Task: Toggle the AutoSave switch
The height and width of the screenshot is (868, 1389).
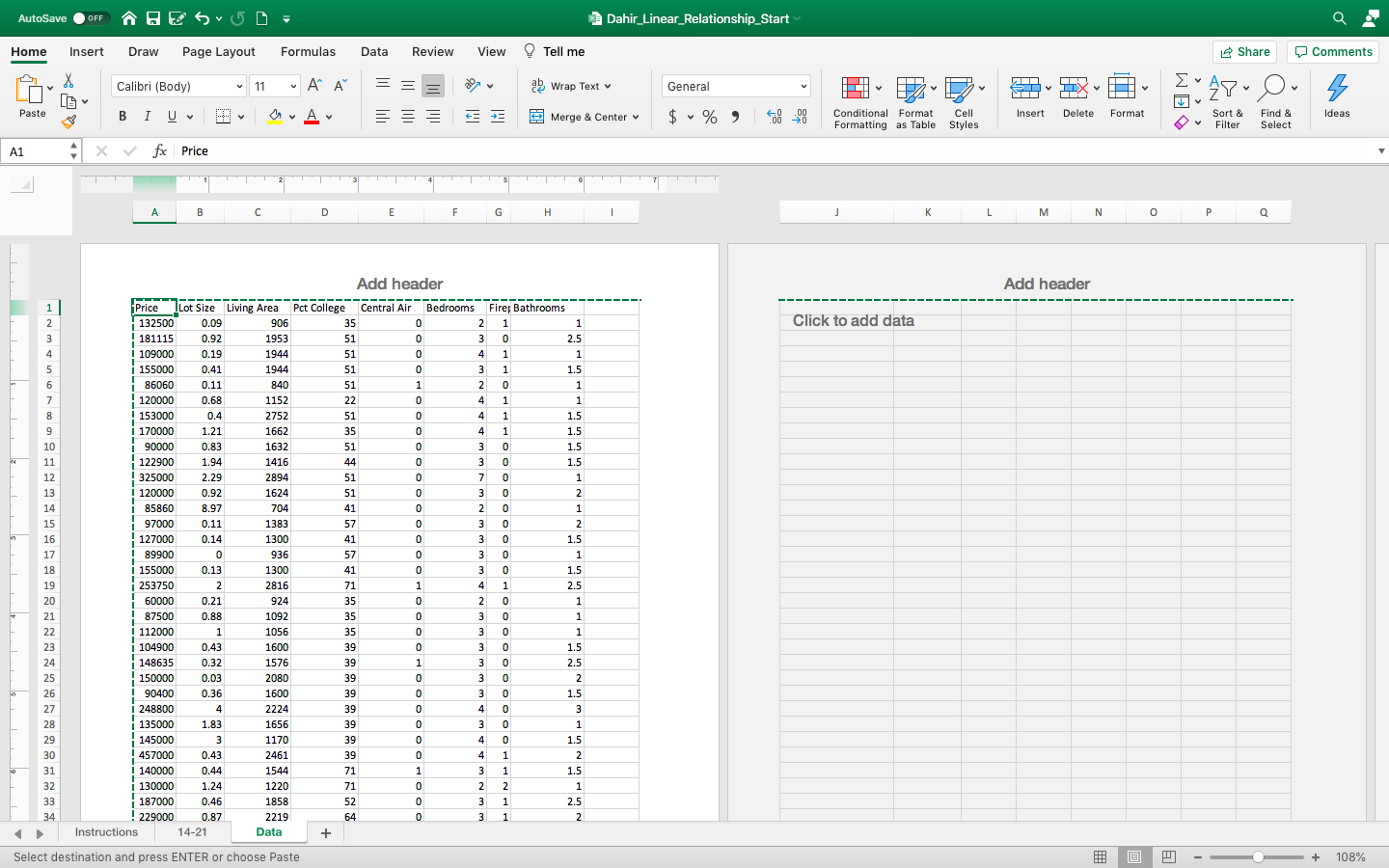Action: 91,18
